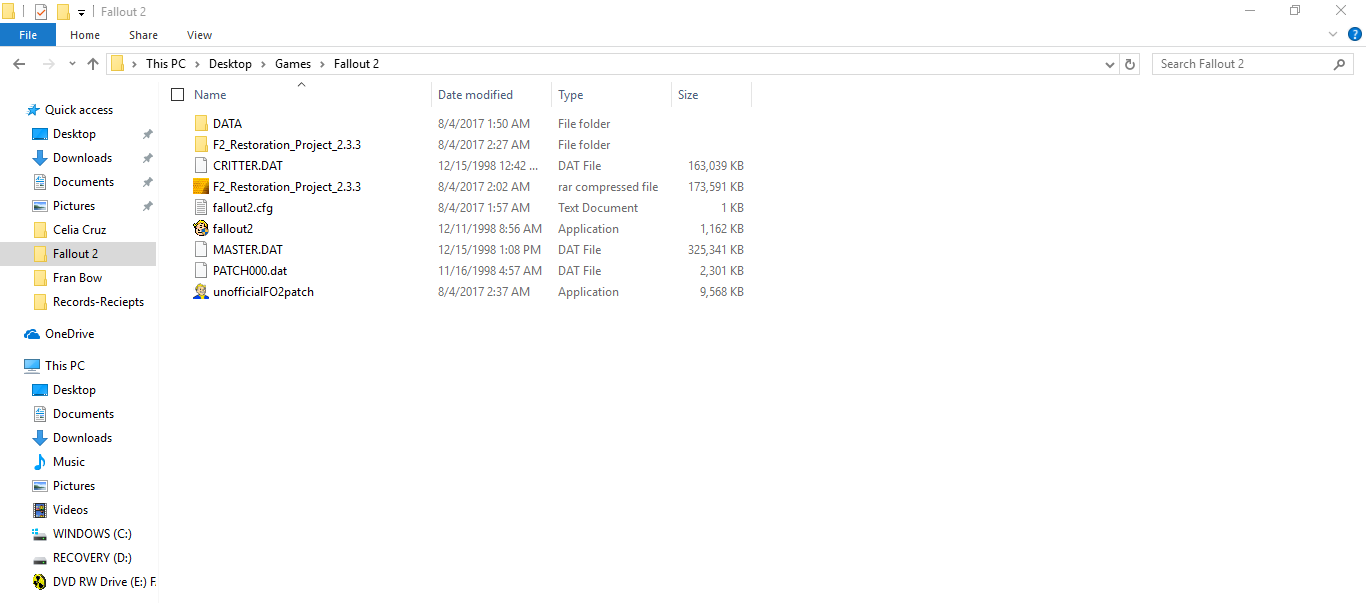Expand the breadcrumb chevron after Games

322,64
